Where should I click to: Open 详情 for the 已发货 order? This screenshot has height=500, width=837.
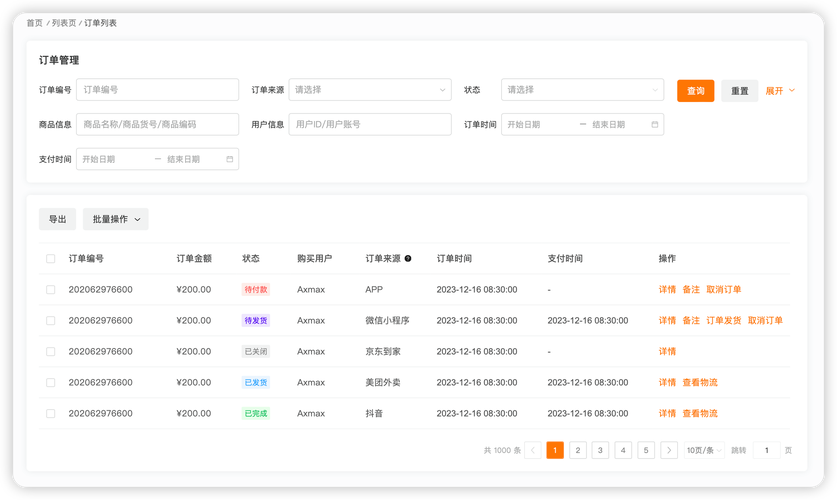tap(667, 383)
